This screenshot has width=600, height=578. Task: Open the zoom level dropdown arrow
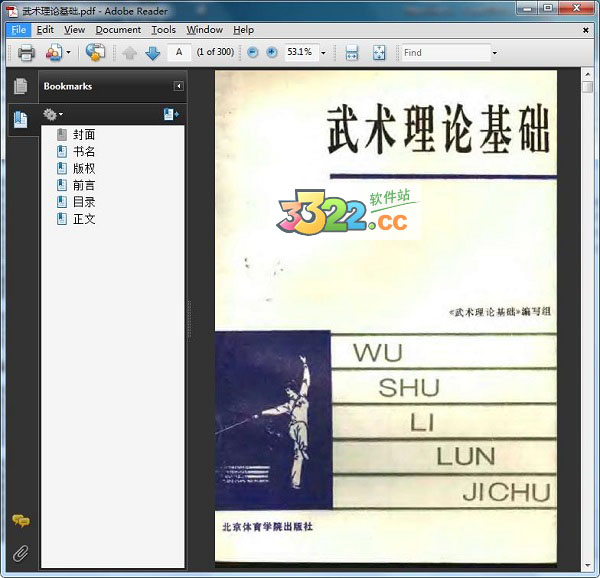point(323,53)
